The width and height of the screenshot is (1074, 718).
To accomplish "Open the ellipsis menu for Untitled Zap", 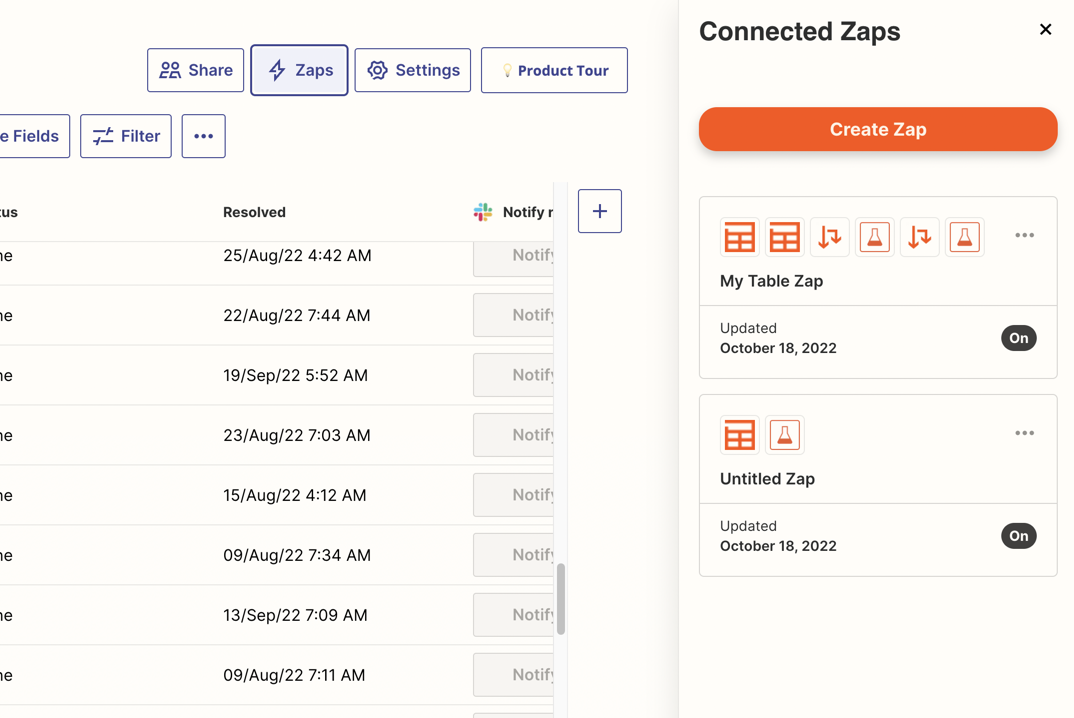I will [1024, 433].
